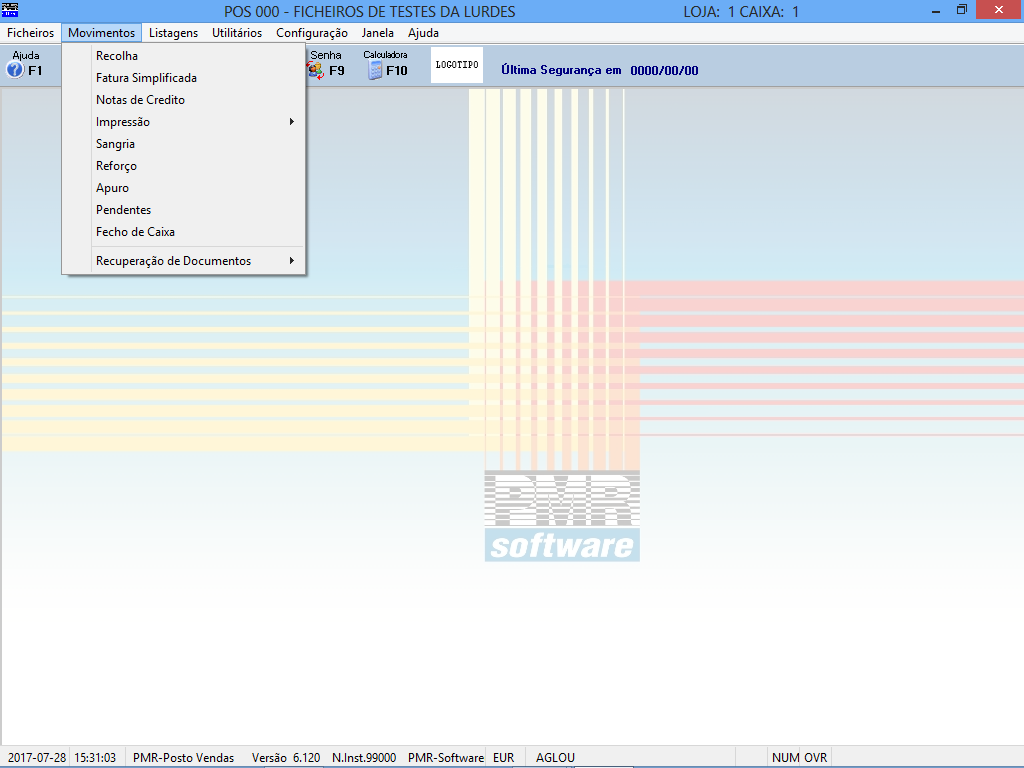Click the PMR software logo in center
1024x768 pixels.
562,516
